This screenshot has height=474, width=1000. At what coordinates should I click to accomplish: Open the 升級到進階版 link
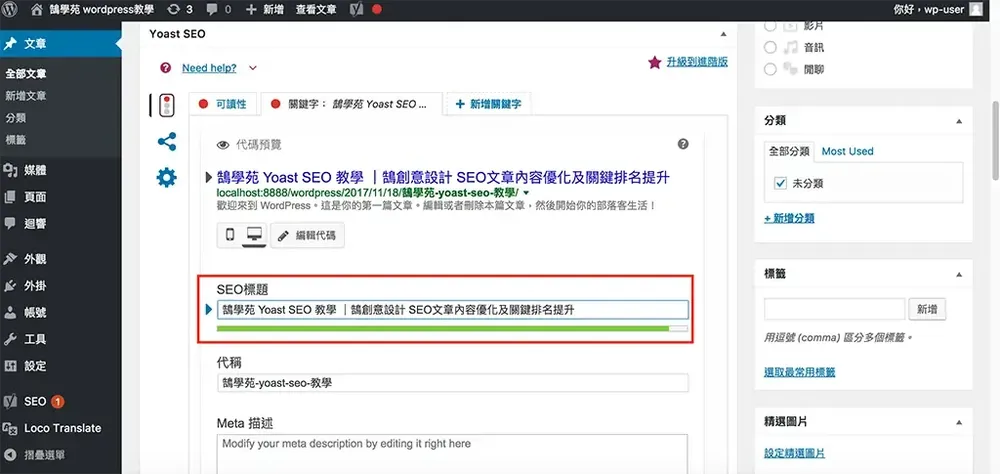(x=697, y=62)
